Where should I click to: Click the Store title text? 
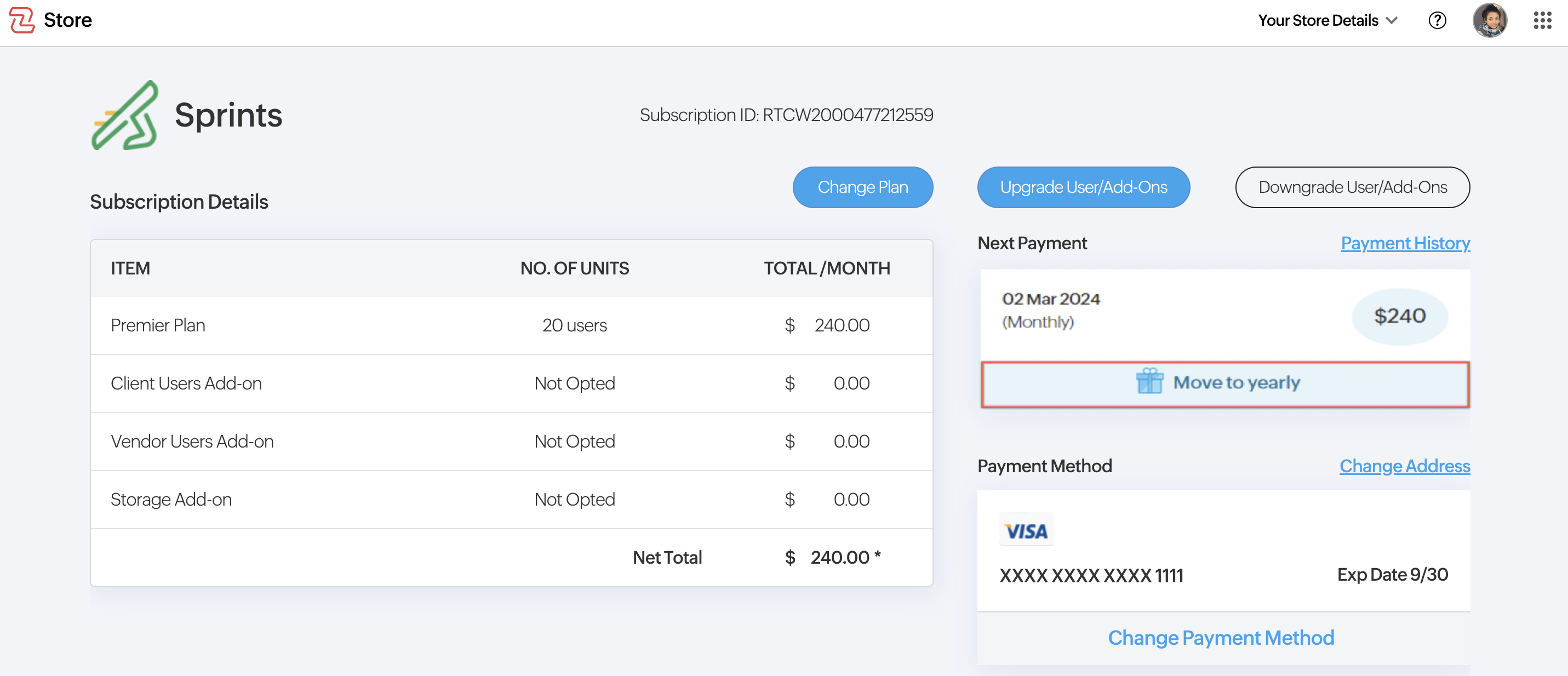click(x=67, y=20)
